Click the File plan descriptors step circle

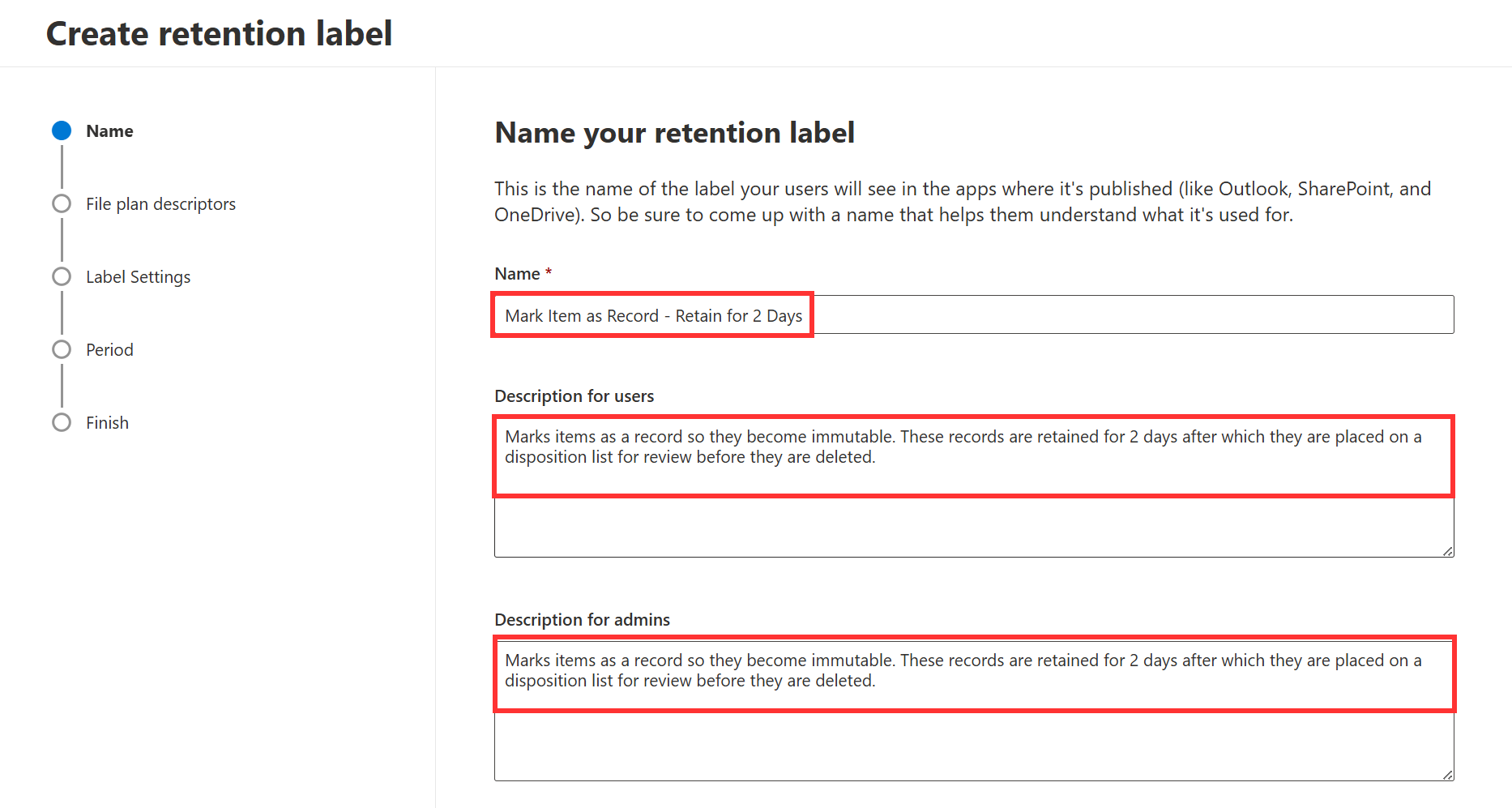click(x=62, y=203)
